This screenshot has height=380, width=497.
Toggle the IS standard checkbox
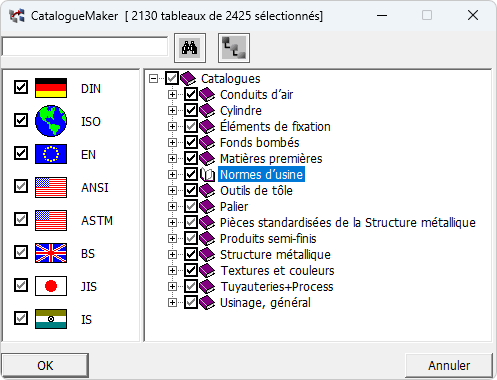click(21, 318)
